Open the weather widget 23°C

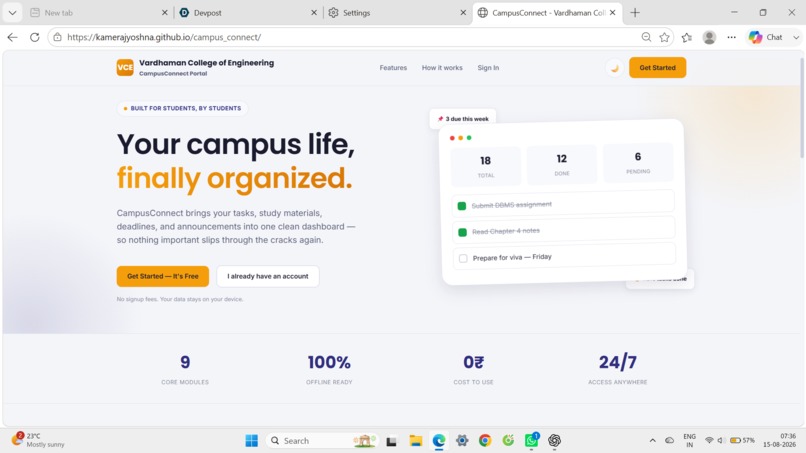pyautogui.click(x=39, y=440)
